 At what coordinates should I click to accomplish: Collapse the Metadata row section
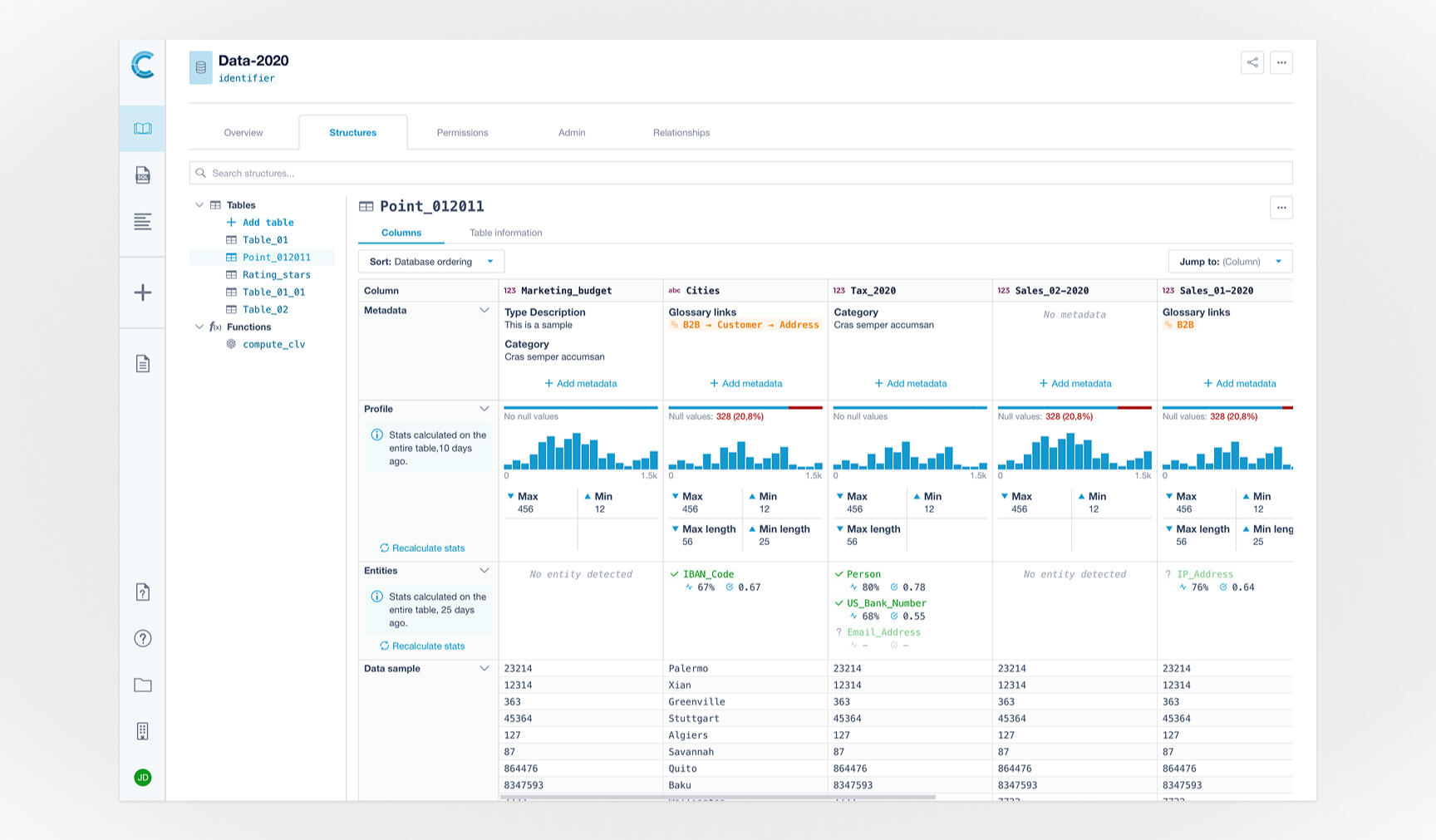(484, 311)
